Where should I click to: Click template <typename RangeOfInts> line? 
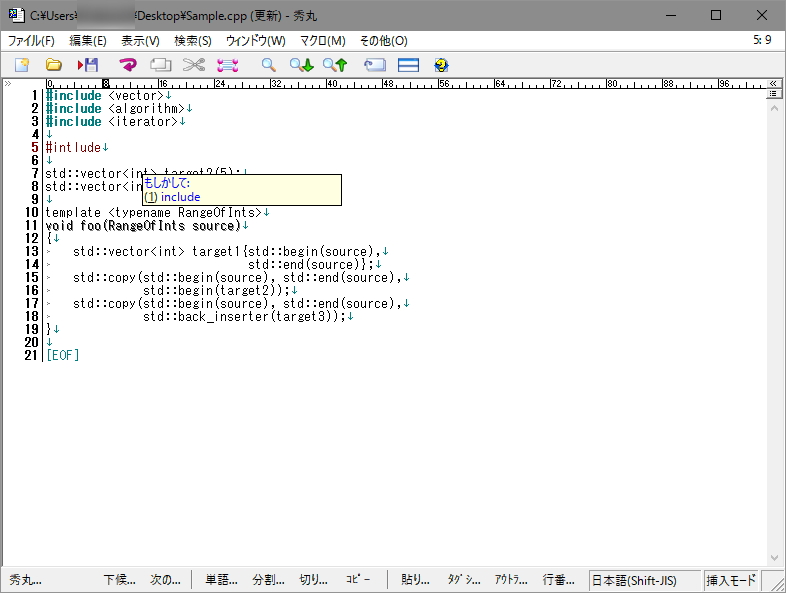154,213
